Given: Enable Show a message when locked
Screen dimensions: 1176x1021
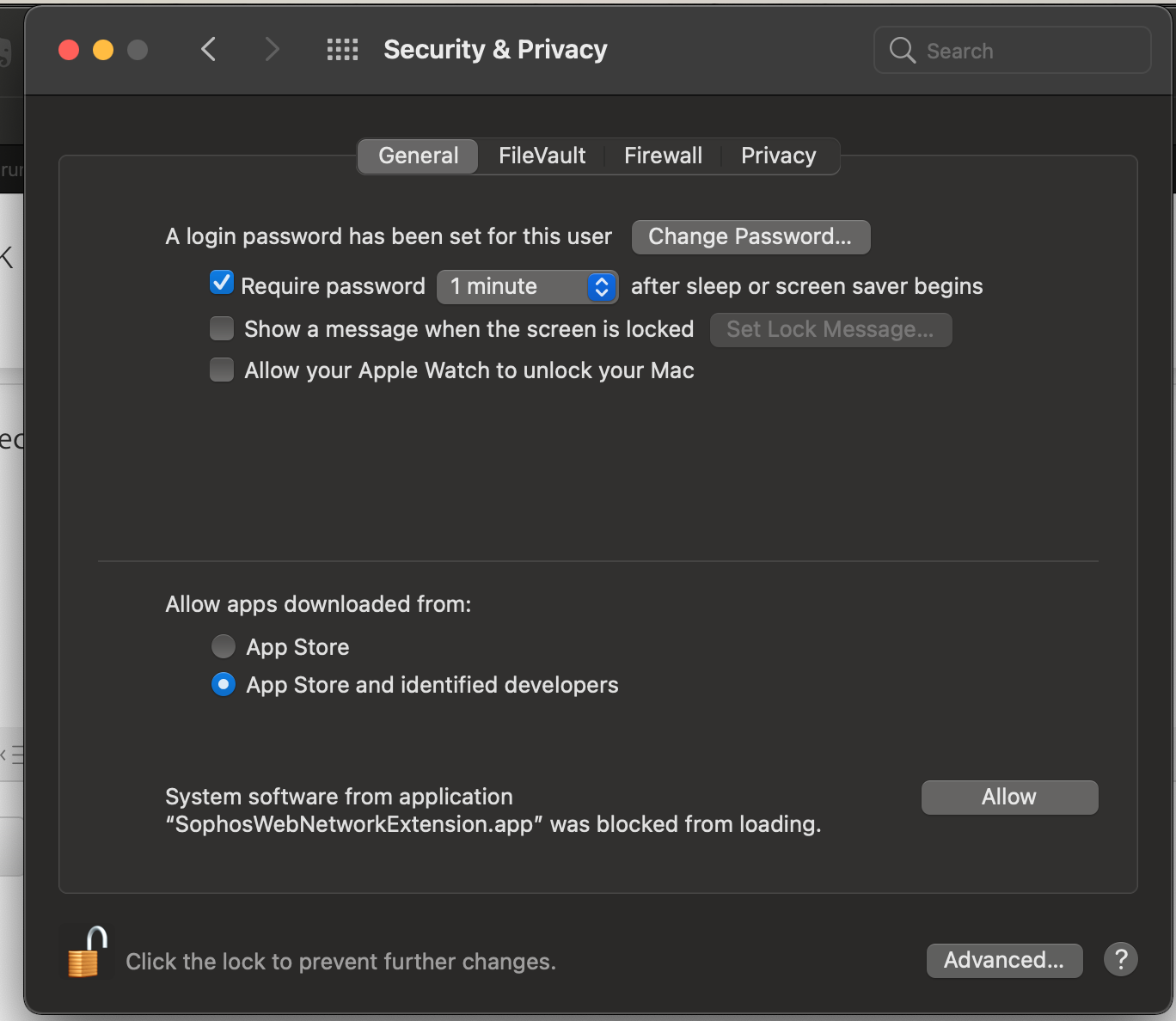Looking at the screenshot, I should pyautogui.click(x=222, y=328).
